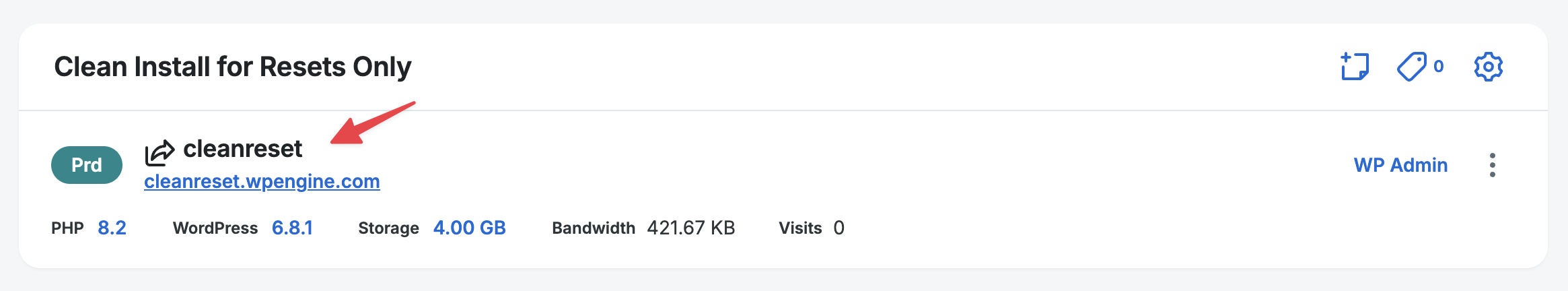
Task: Click the WordPress version 6.8.1 link
Action: point(292,228)
